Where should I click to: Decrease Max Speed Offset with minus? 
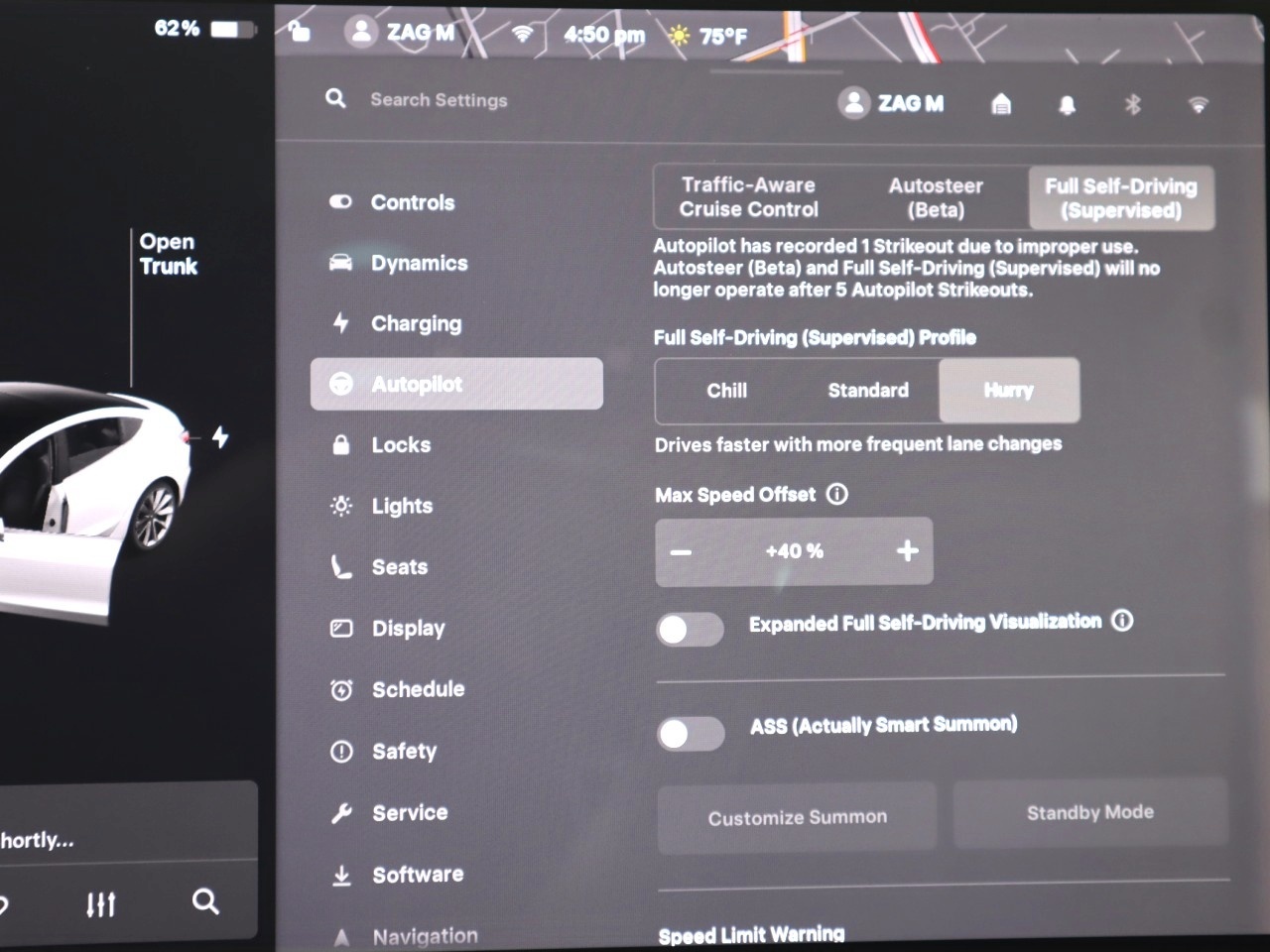coord(681,551)
